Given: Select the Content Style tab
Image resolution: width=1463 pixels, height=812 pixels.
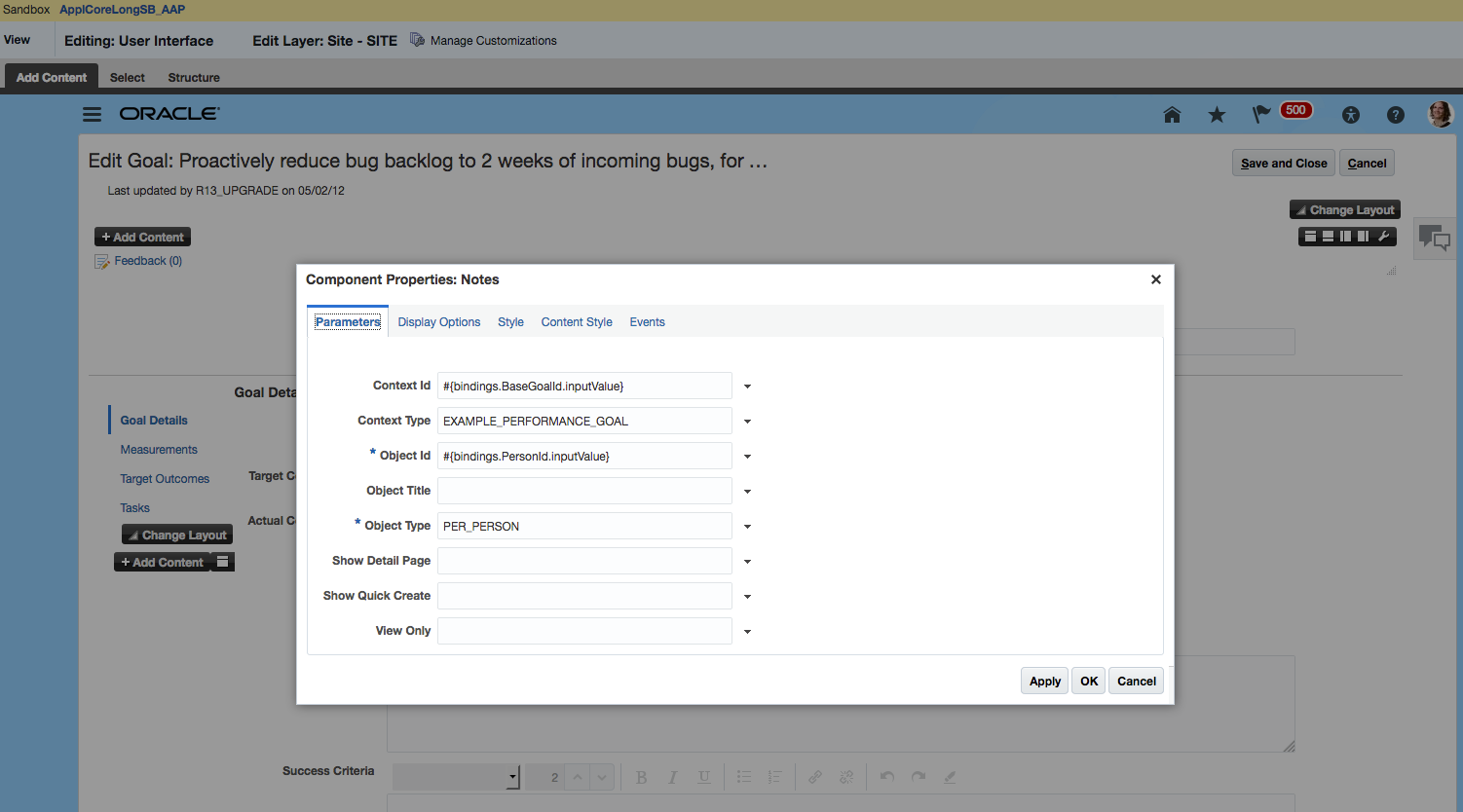Looking at the screenshot, I should pos(577,322).
